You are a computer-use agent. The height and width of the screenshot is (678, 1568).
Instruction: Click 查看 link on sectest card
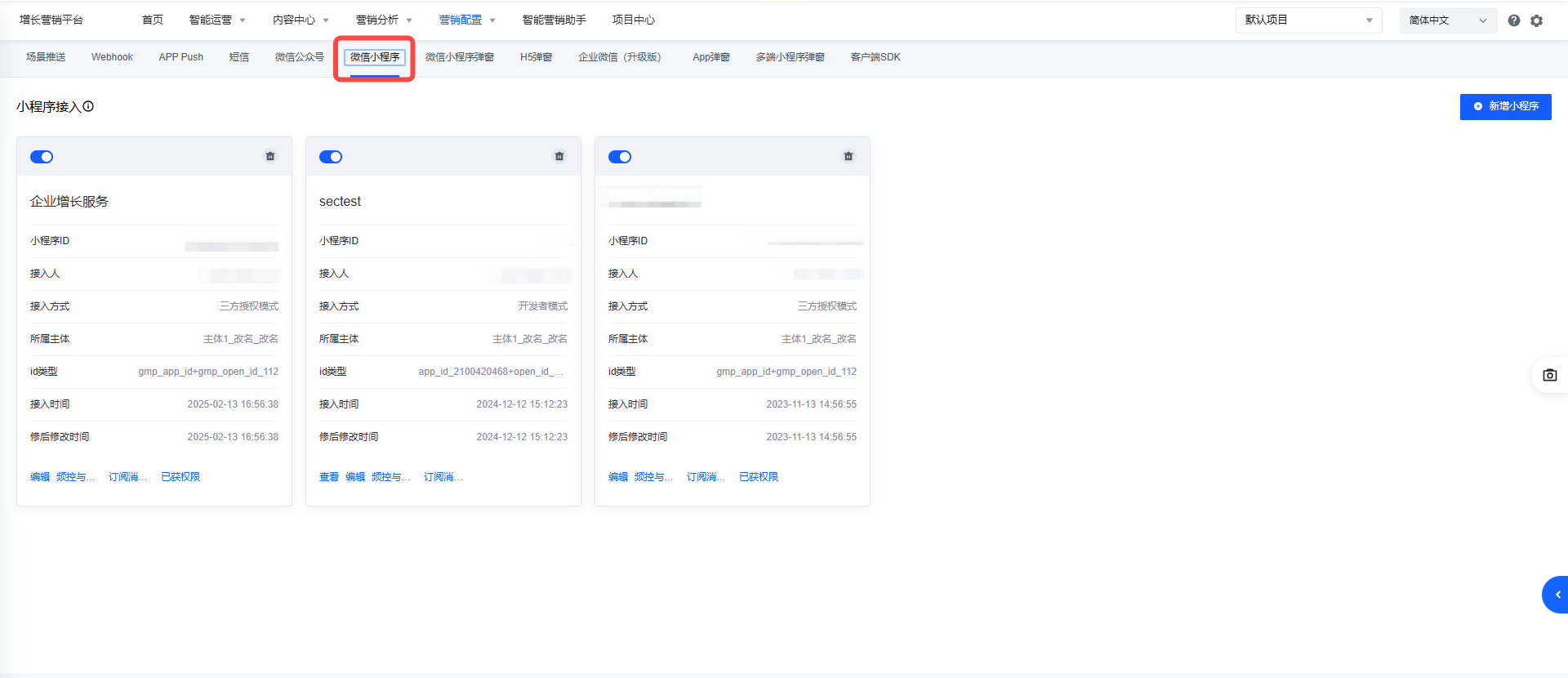point(328,477)
